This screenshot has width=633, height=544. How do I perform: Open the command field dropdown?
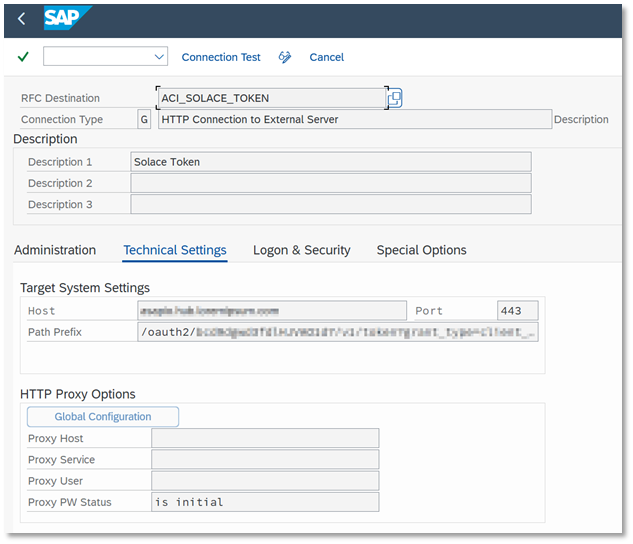[159, 57]
